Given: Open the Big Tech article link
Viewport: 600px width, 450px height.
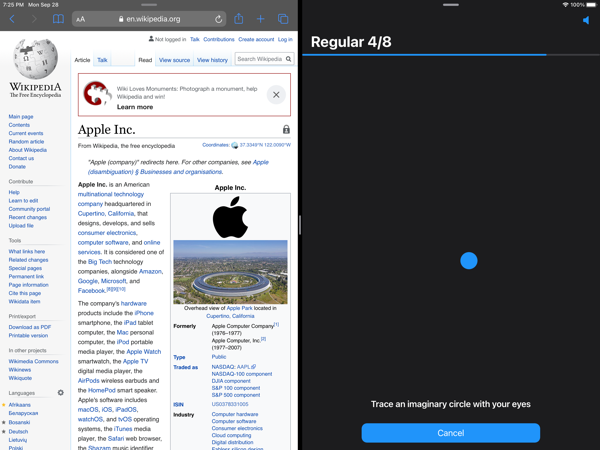Looking at the screenshot, I should 100,262.
